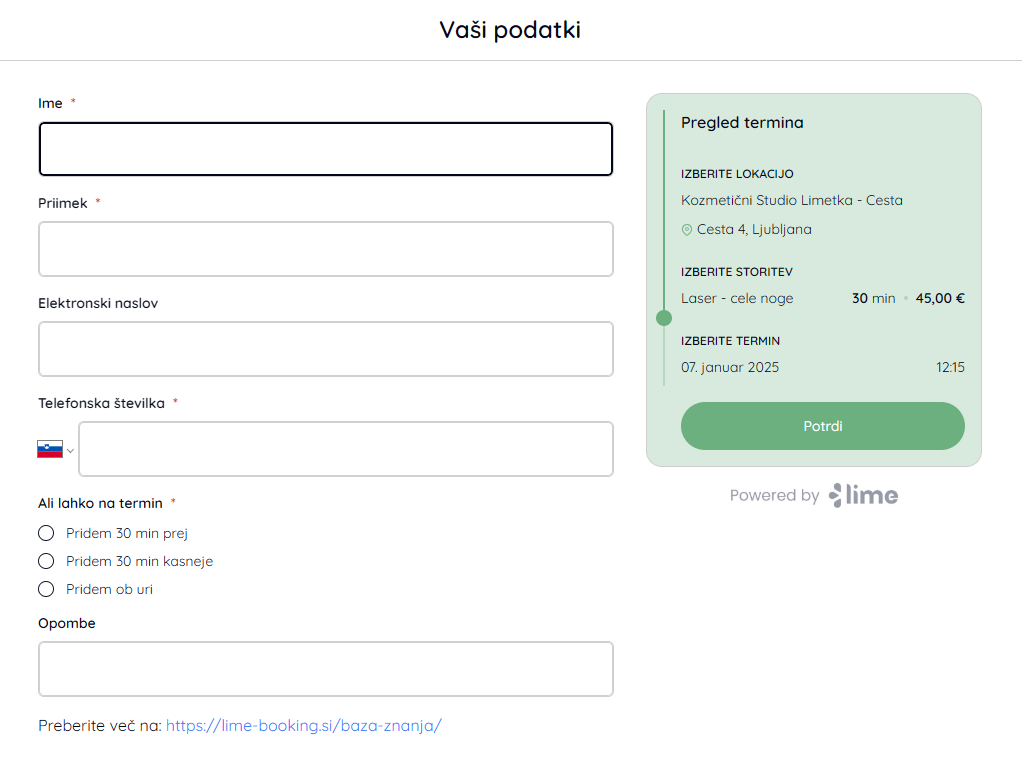Expand the phone country code chevron
This screenshot has width=1022, height=779.
point(70,450)
